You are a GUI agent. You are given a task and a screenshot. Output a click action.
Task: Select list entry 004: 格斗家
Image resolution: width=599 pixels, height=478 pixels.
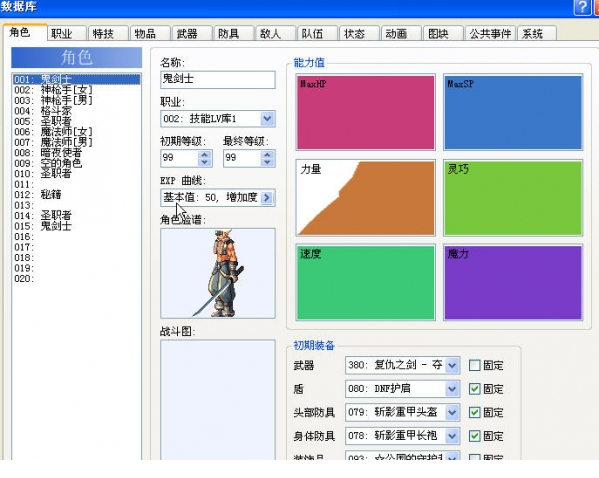76,111
